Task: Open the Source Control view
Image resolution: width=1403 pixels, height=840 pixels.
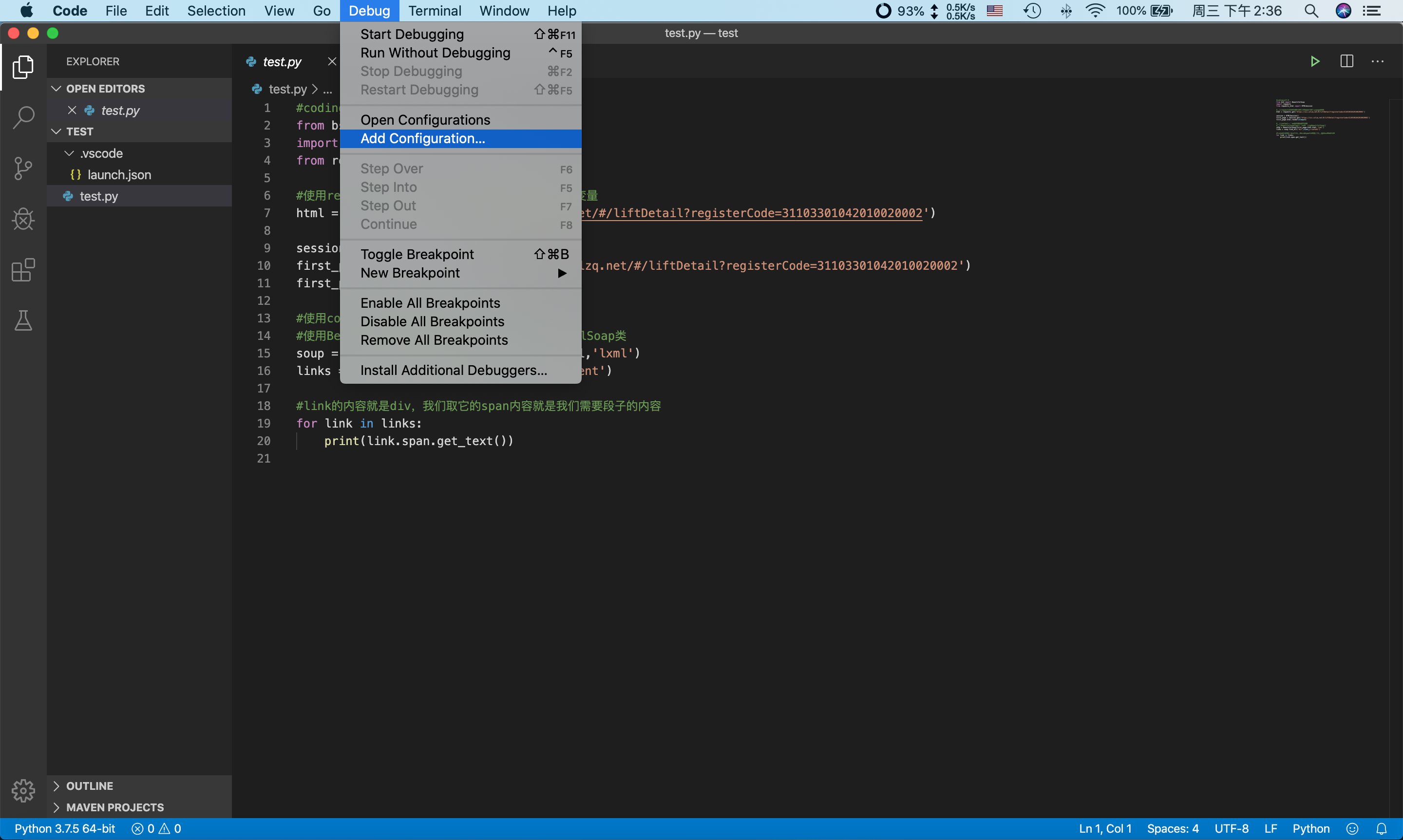Action: click(23, 168)
